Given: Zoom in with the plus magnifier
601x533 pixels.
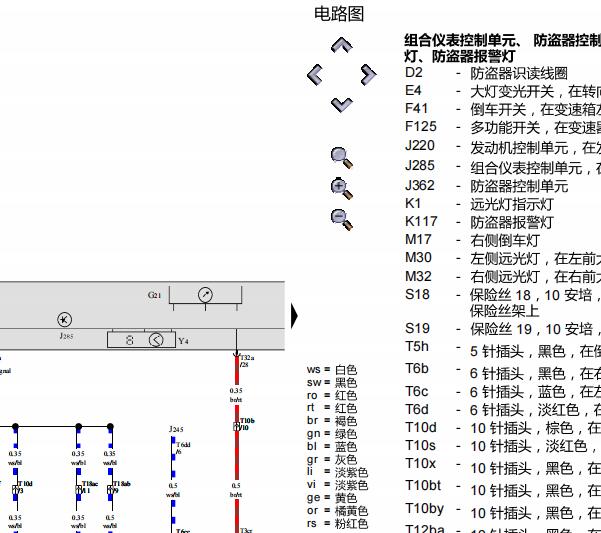Looking at the screenshot, I should [x=342, y=188].
